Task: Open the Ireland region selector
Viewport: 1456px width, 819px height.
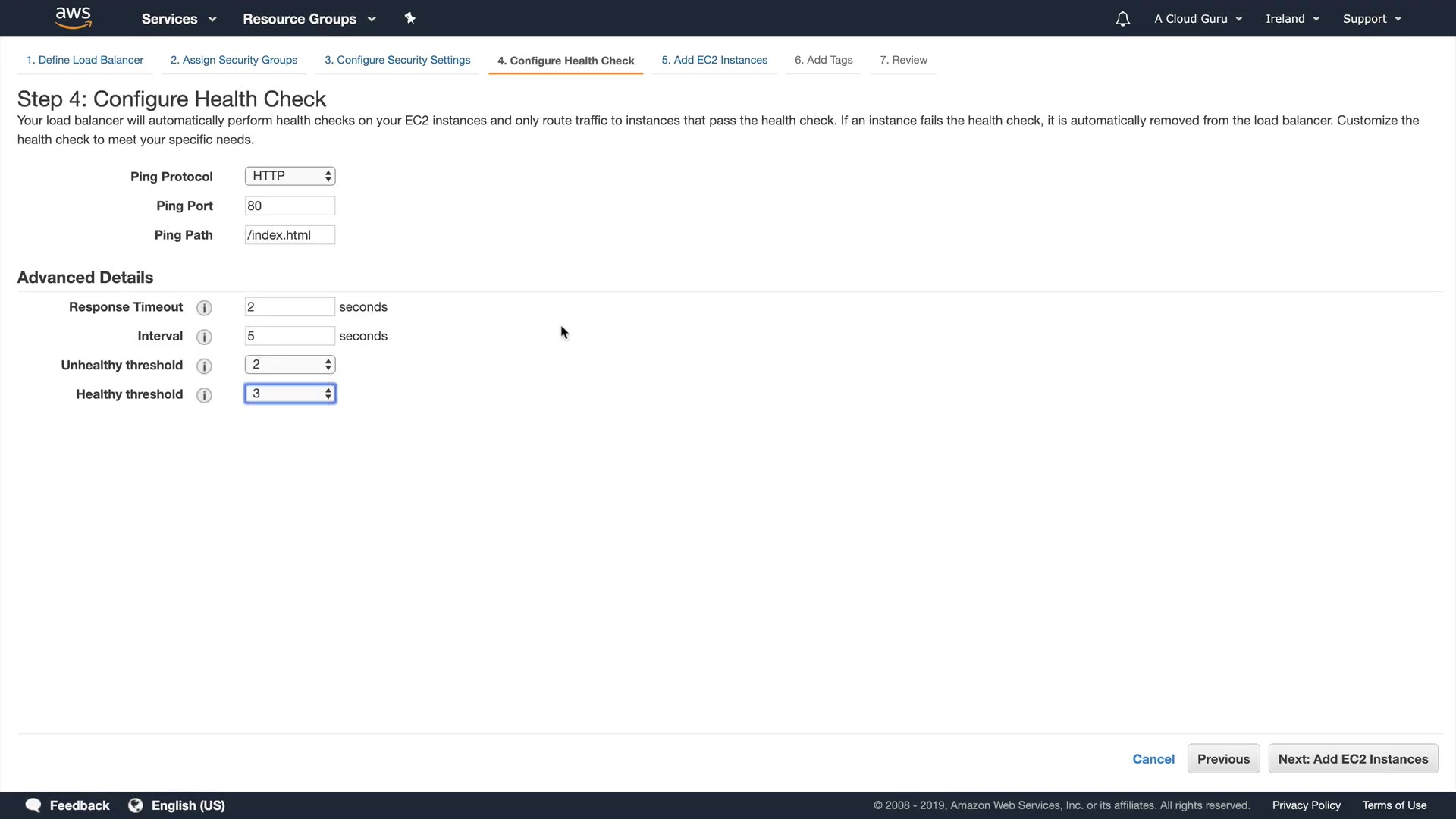Action: pos(1292,19)
